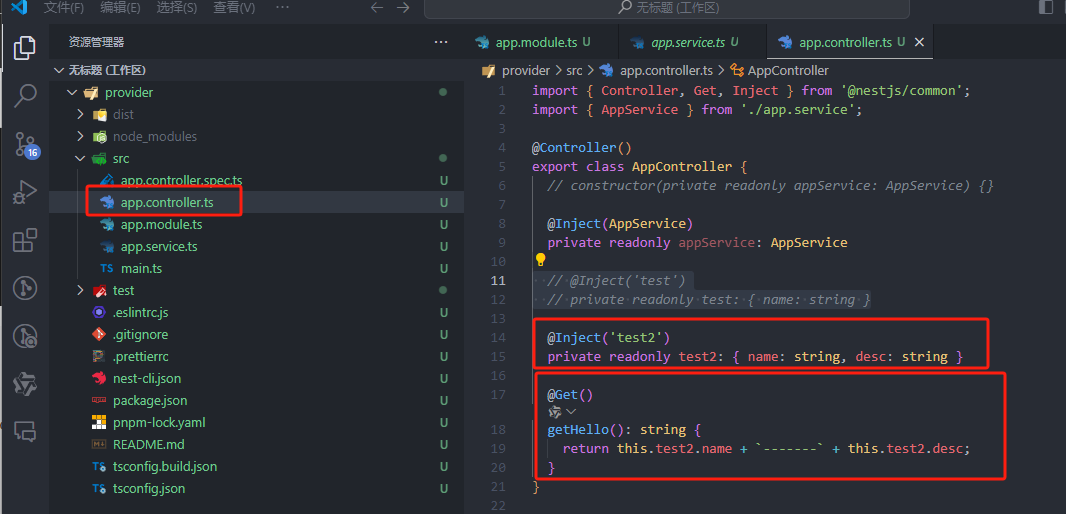
Task: Click line number 11 in the gutter
Action: (498, 280)
